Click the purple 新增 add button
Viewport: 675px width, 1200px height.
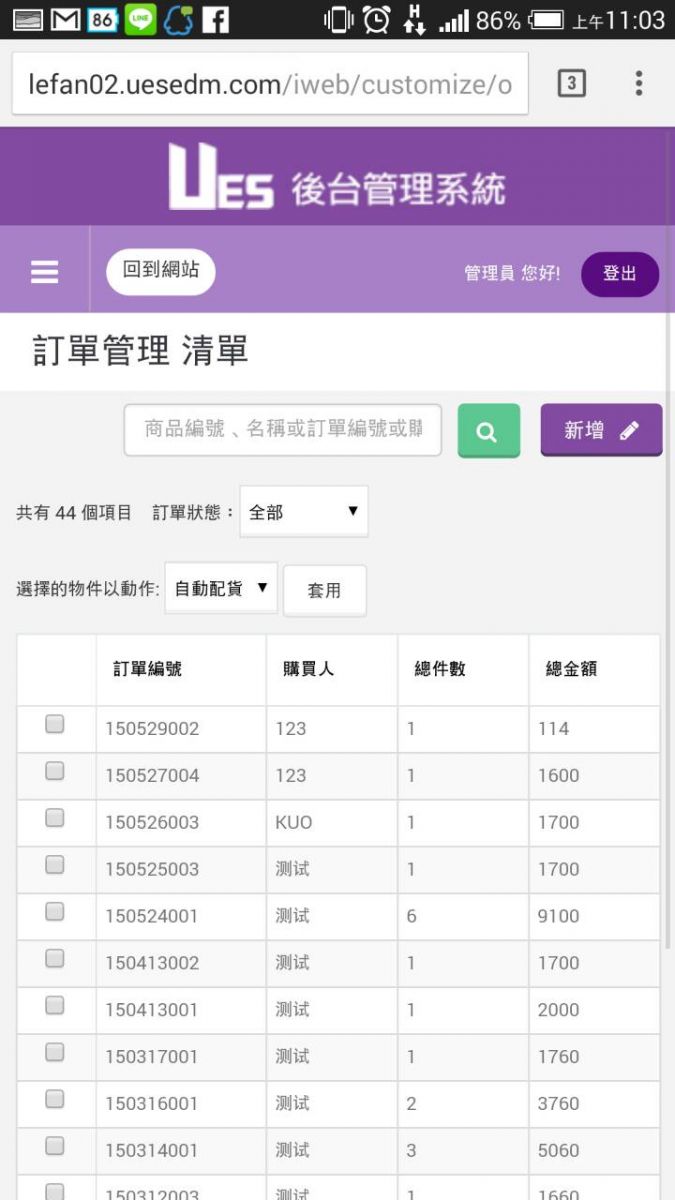(601, 430)
